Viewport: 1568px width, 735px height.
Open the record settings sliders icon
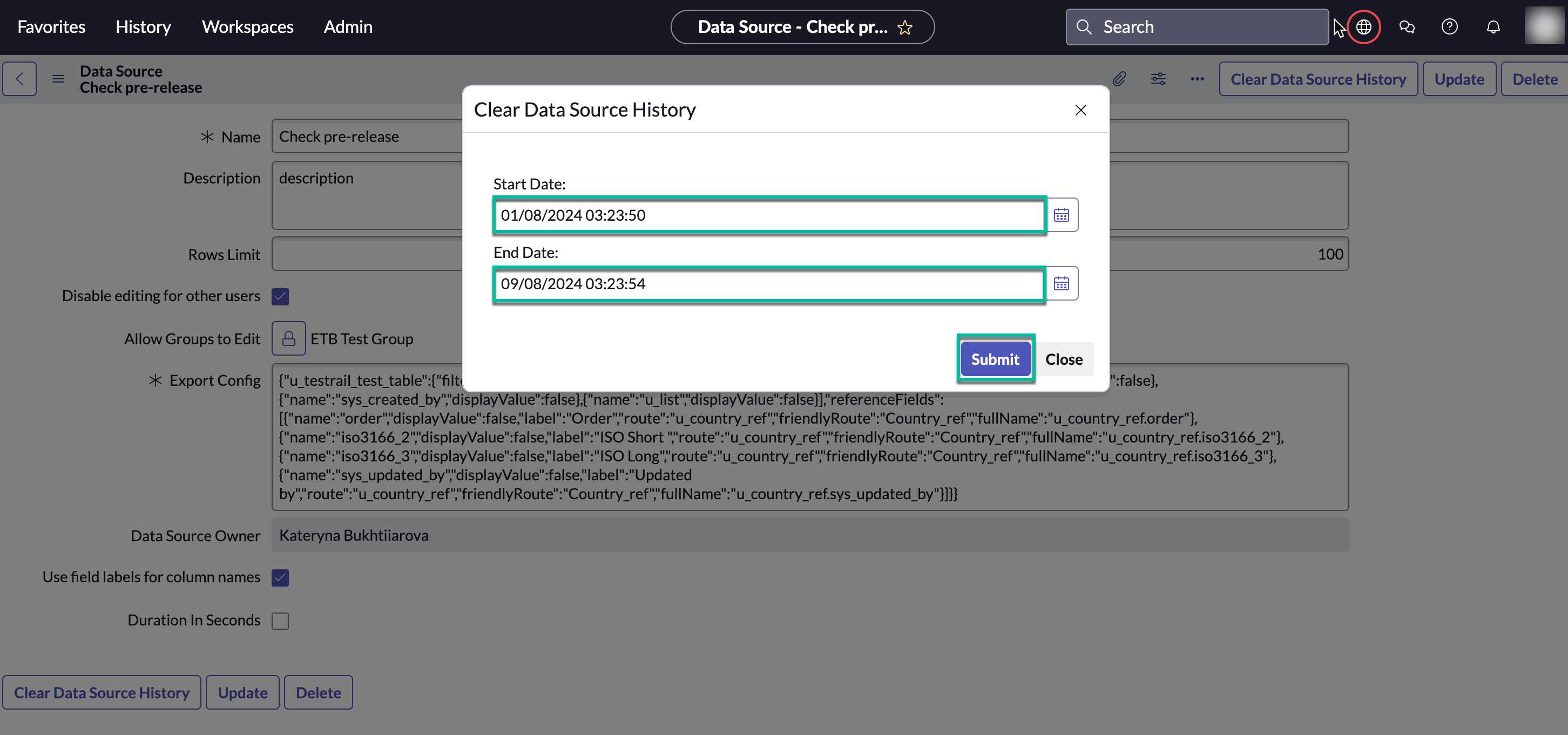[x=1158, y=78]
